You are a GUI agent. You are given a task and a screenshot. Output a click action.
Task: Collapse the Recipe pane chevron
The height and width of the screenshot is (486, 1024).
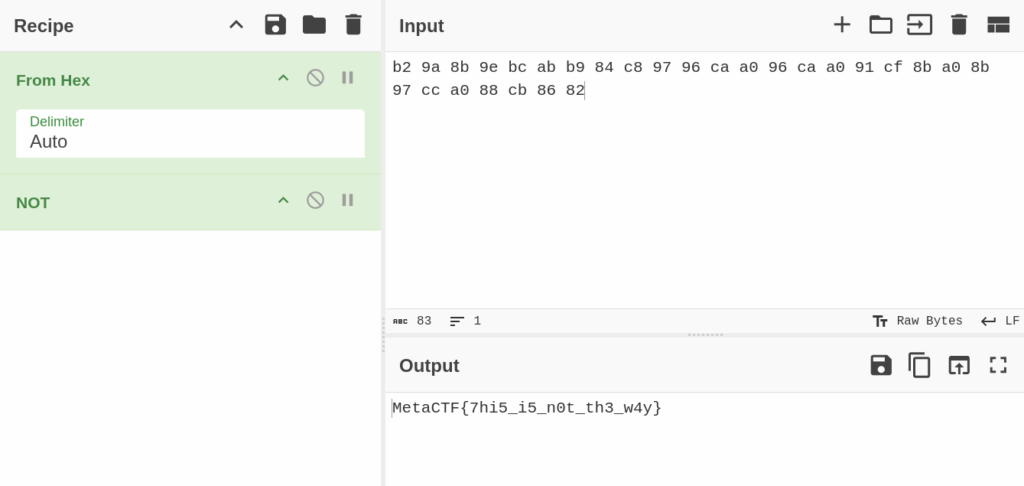tap(236, 25)
